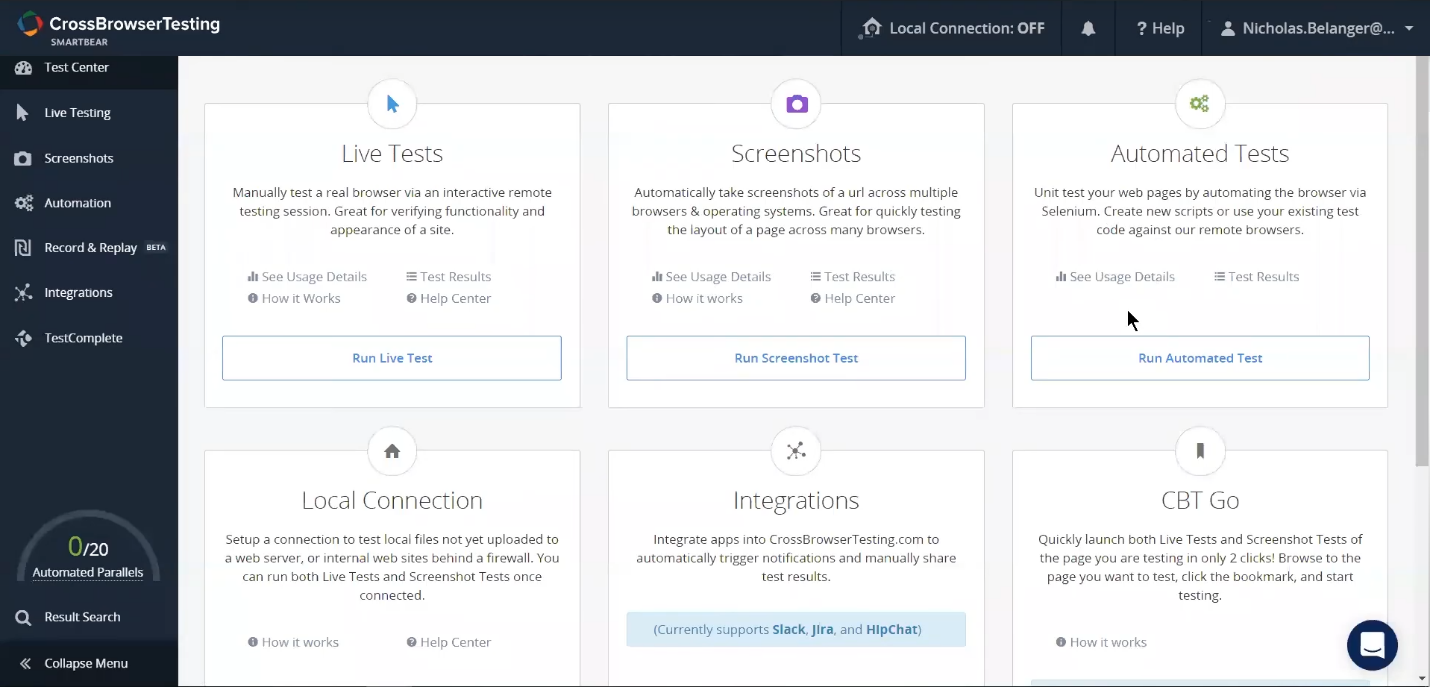The image size is (1430, 687).
Task: Click the Screenshots camera icon circle
Action: [x=796, y=104]
